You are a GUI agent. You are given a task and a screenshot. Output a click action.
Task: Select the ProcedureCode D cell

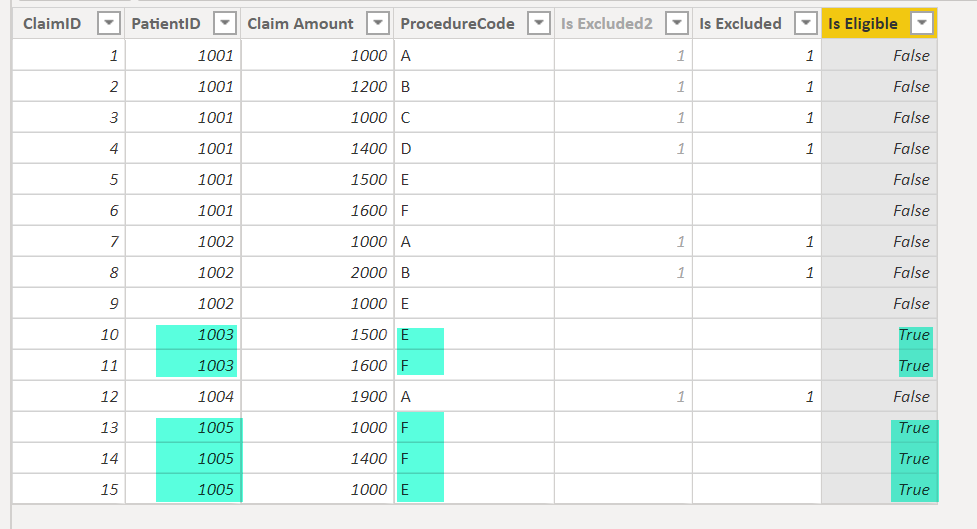(474, 149)
